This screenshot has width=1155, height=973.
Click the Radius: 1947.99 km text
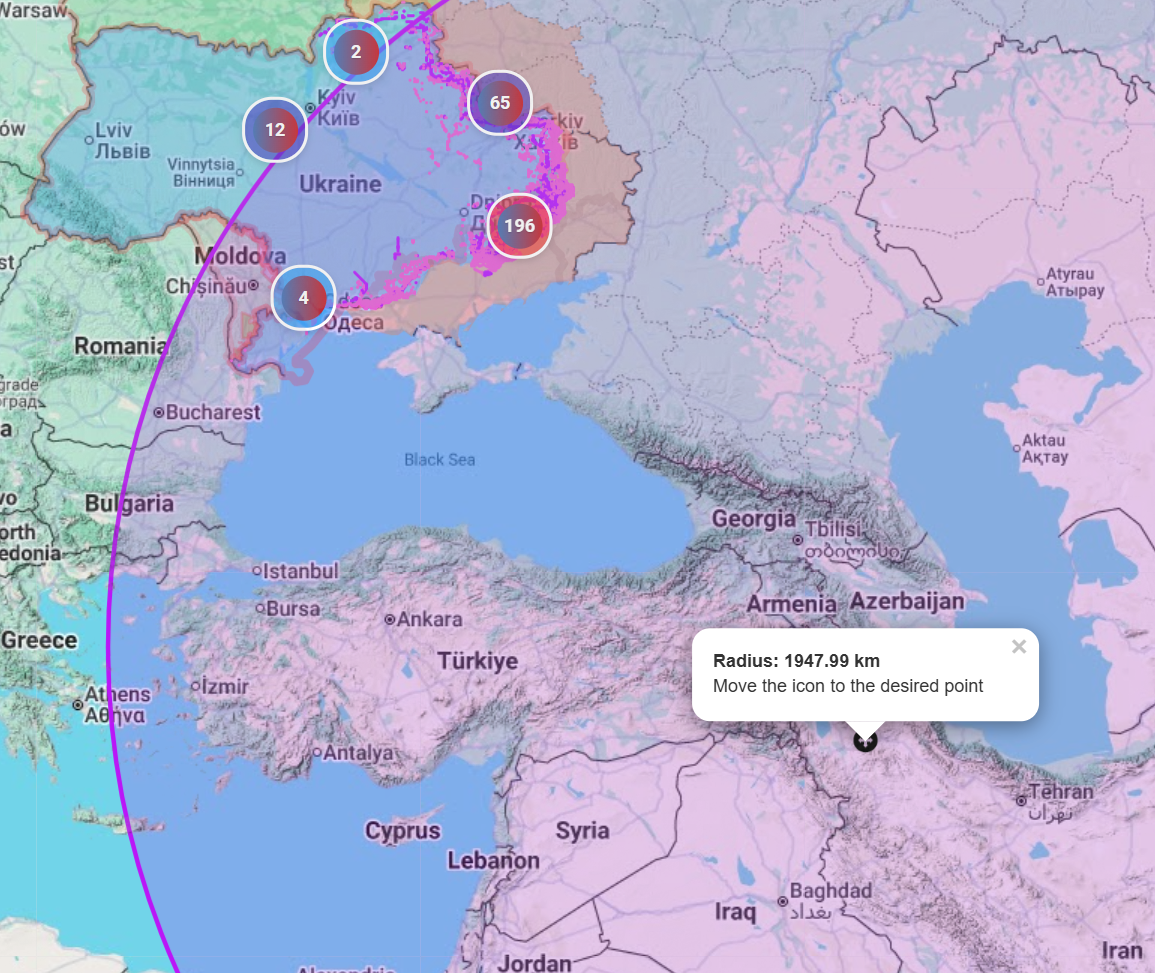point(796,661)
